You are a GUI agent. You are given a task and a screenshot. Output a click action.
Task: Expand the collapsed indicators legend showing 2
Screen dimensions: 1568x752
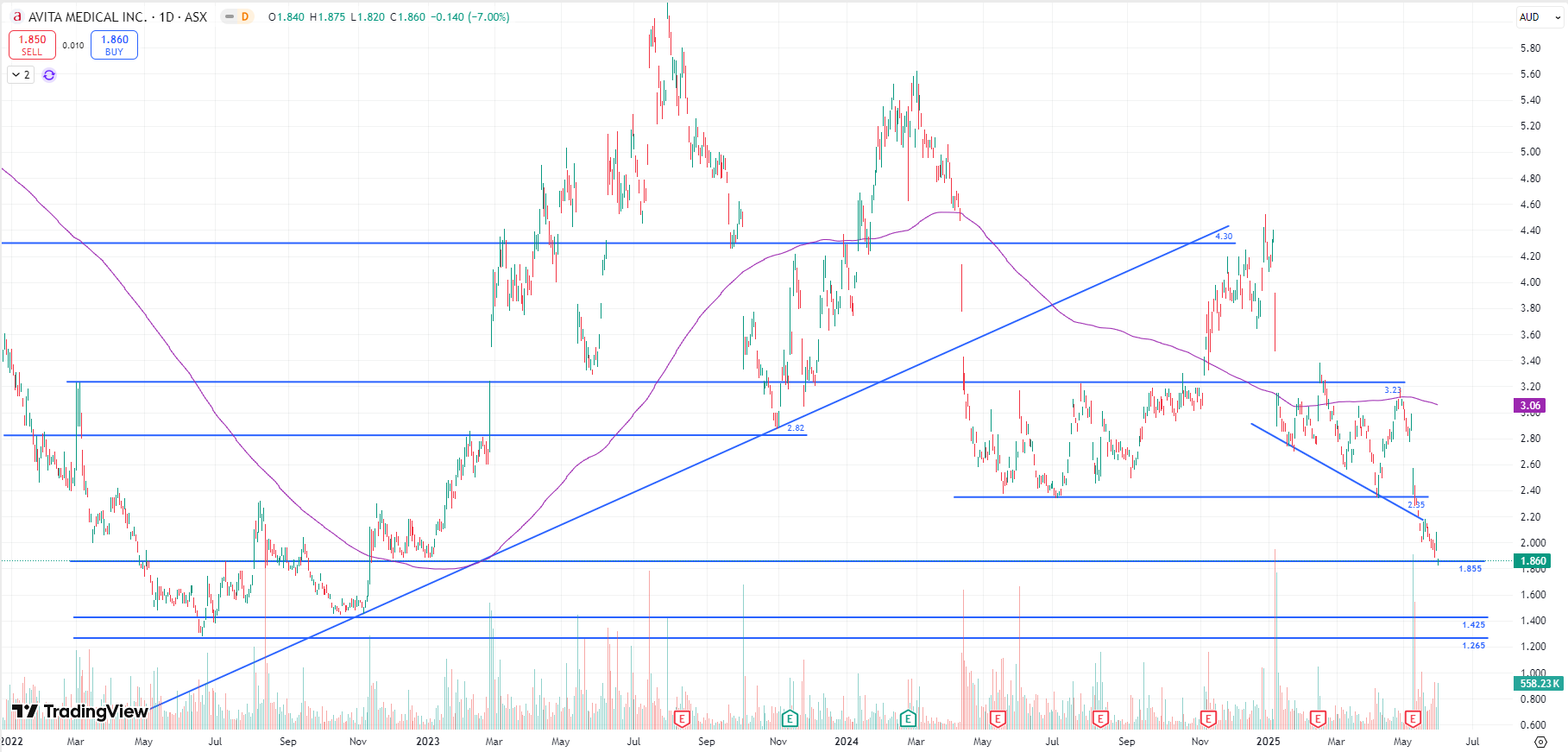[21, 75]
